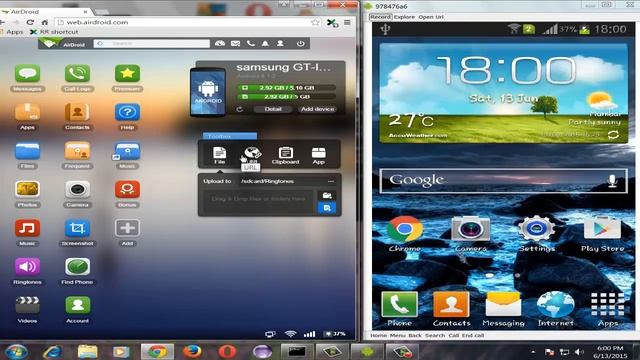Click the Home link below phone screen

click(x=378, y=336)
